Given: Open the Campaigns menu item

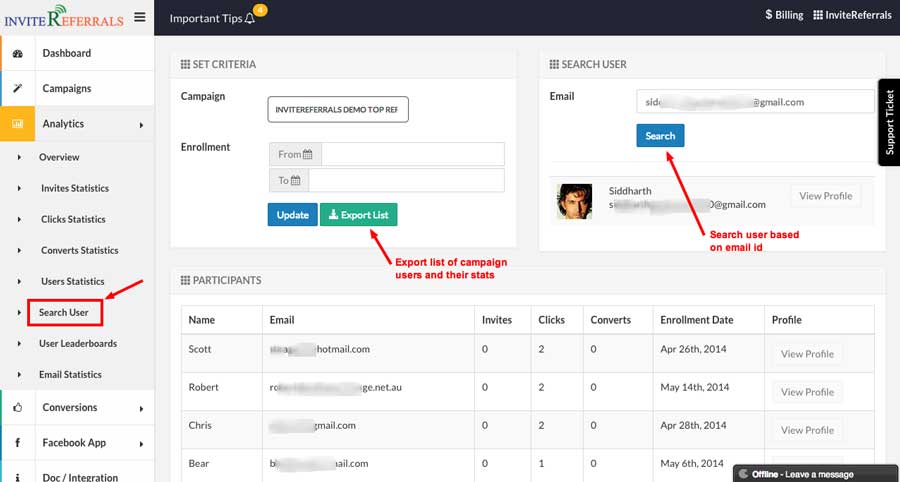Looking at the screenshot, I should 67,88.
